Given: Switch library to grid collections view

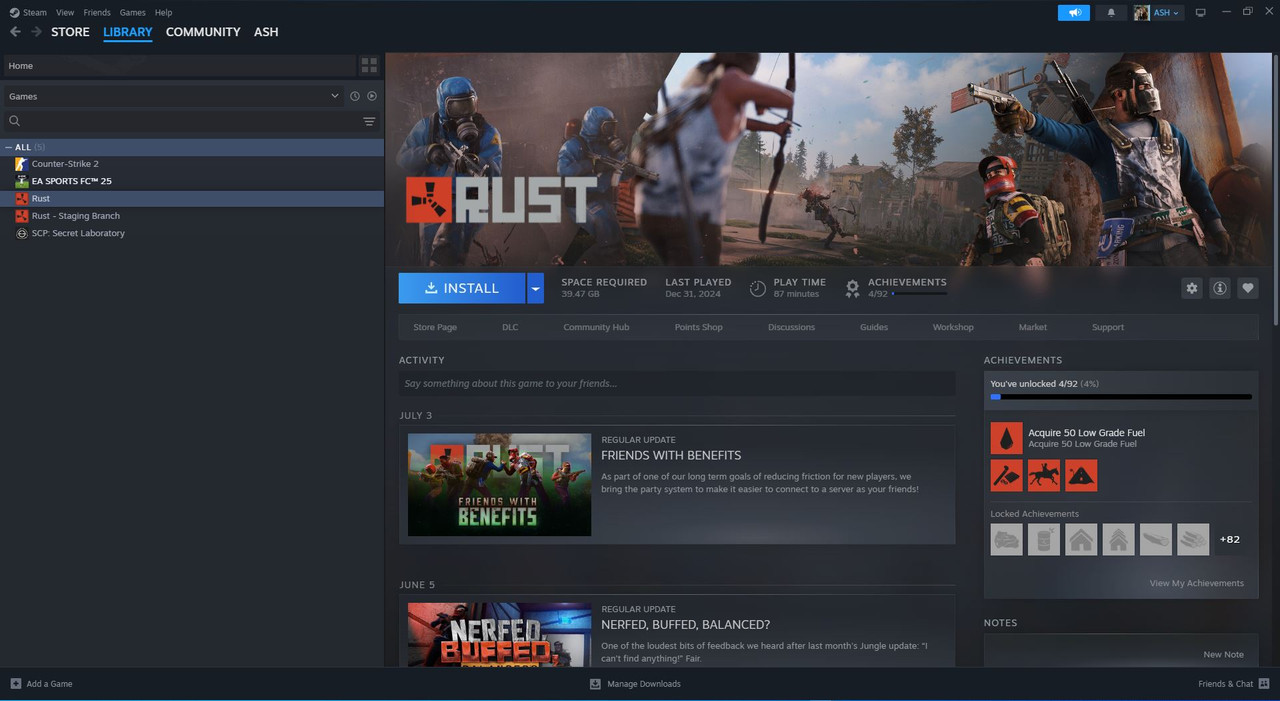Looking at the screenshot, I should [x=369, y=65].
